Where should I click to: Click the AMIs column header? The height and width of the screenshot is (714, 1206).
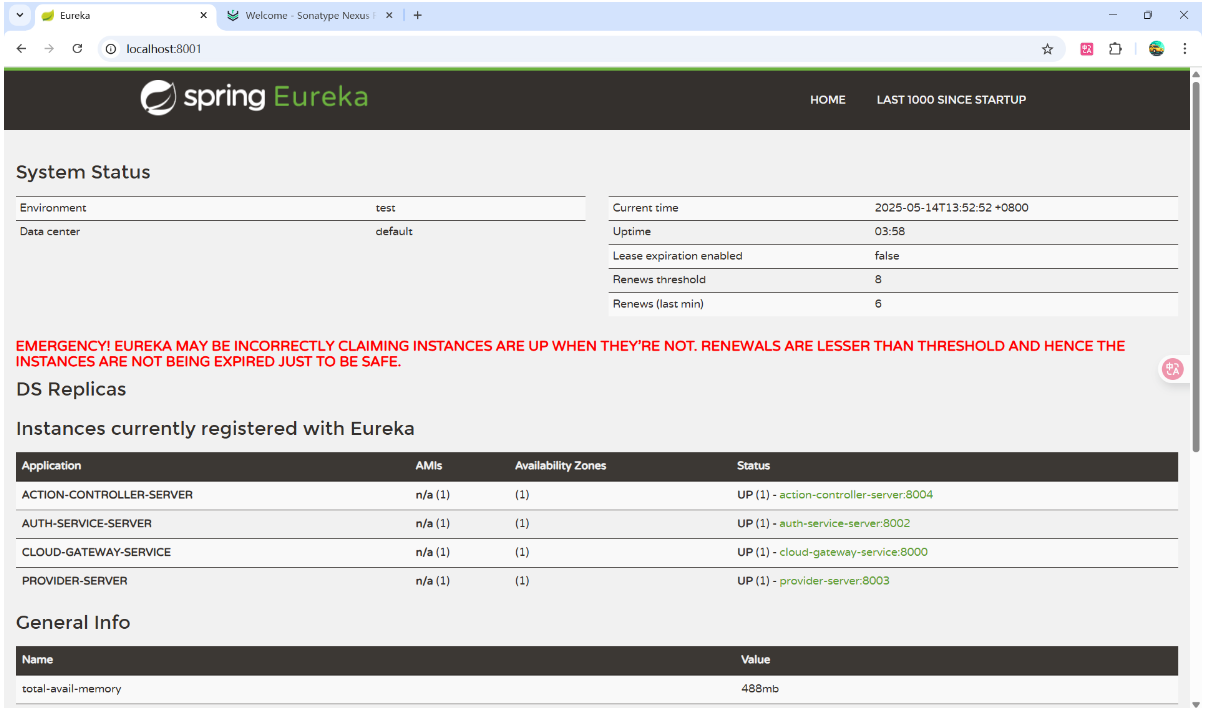(x=429, y=466)
